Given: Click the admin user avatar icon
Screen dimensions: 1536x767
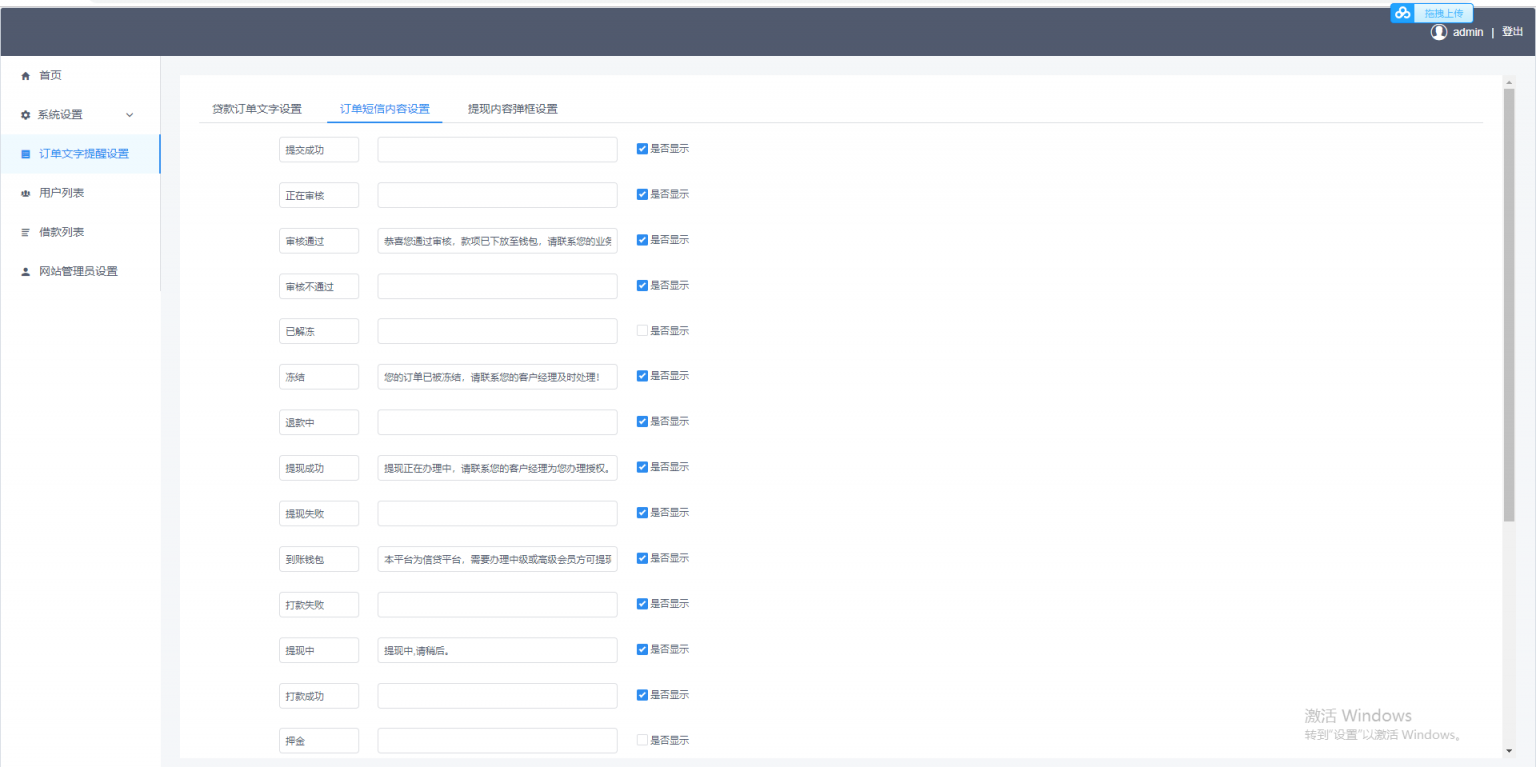Looking at the screenshot, I should click(x=1439, y=32).
